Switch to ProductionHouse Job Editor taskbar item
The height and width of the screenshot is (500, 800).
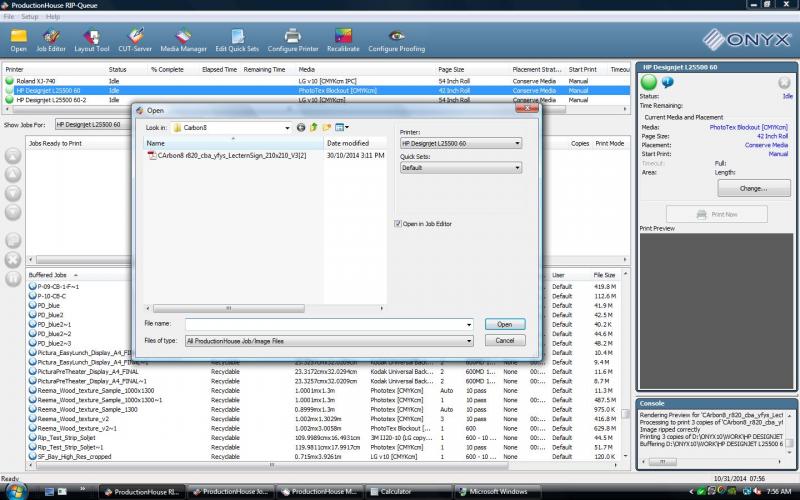click(x=231, y=491)
